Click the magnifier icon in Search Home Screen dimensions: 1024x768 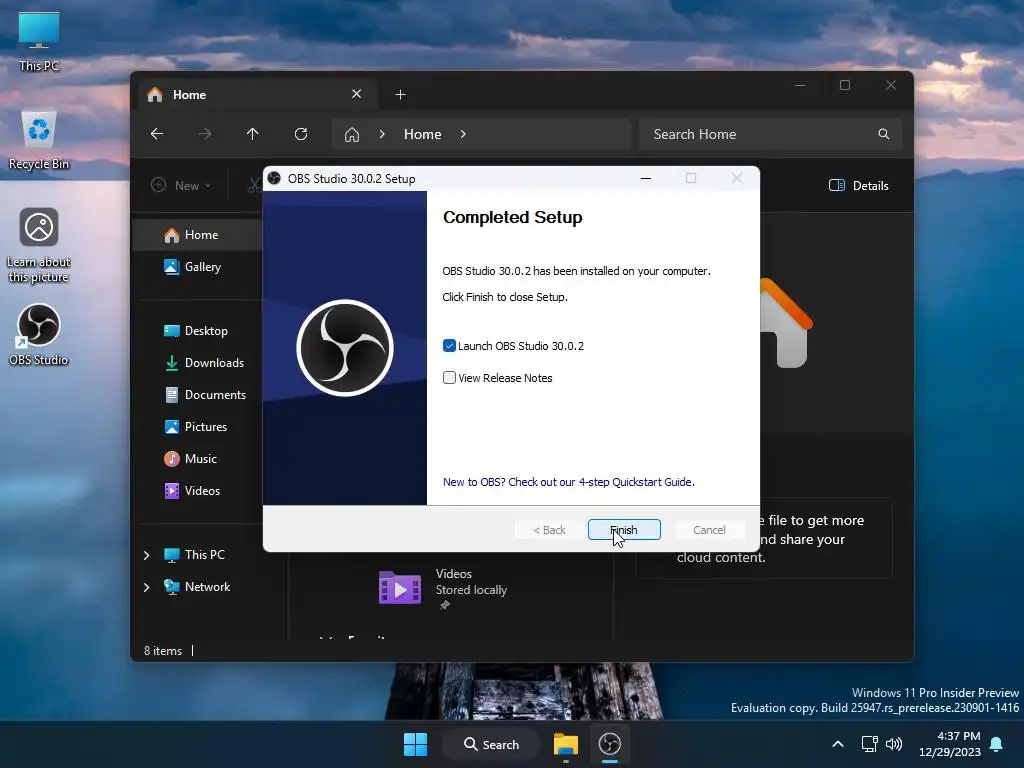tap(884, 134)
